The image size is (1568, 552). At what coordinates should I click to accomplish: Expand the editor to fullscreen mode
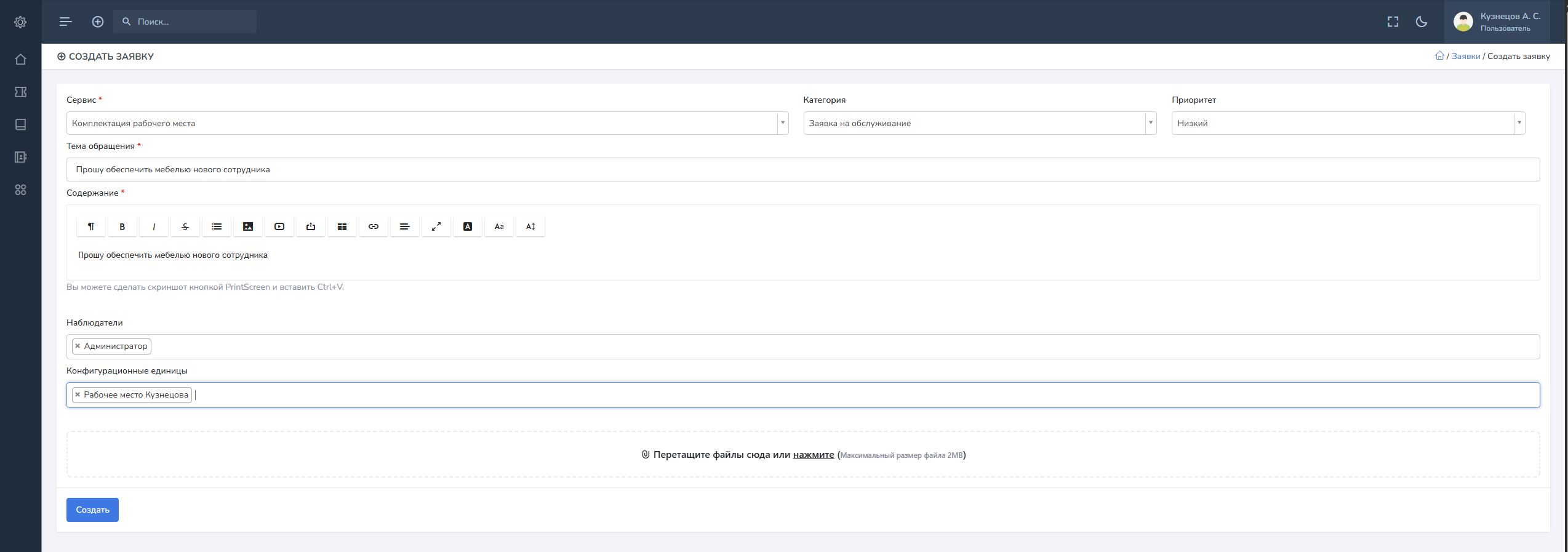(436, 226)
